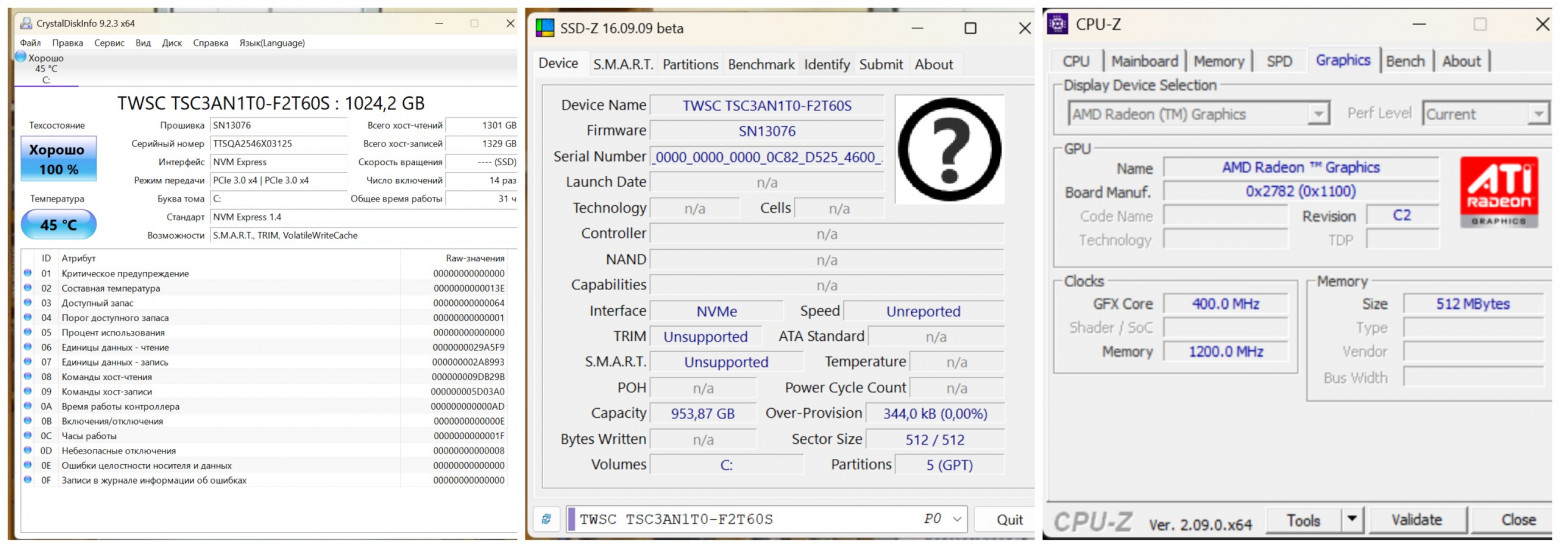This screenshot has width=1560, height=548.
Task: Click the status circle in row 0C Часы работы
Action: click(28, 436)
